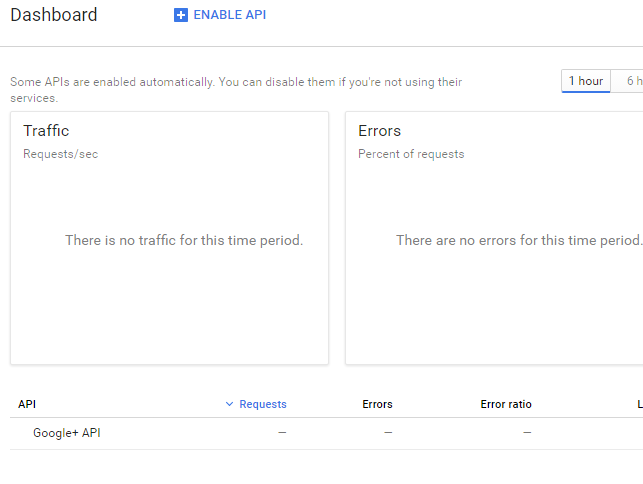Click the ENABLE API button text
The height and width of the screenshot is (484, 643).
click(x=229, y=15)
